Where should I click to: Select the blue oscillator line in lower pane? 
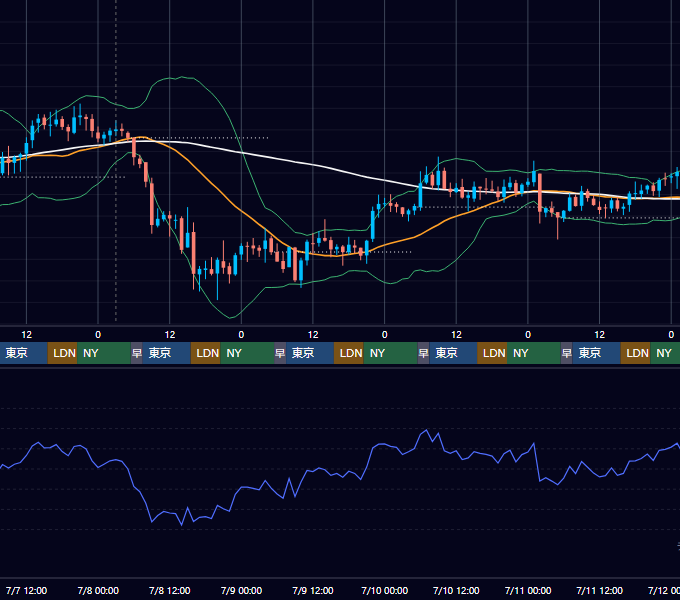[x=338, y=475]
